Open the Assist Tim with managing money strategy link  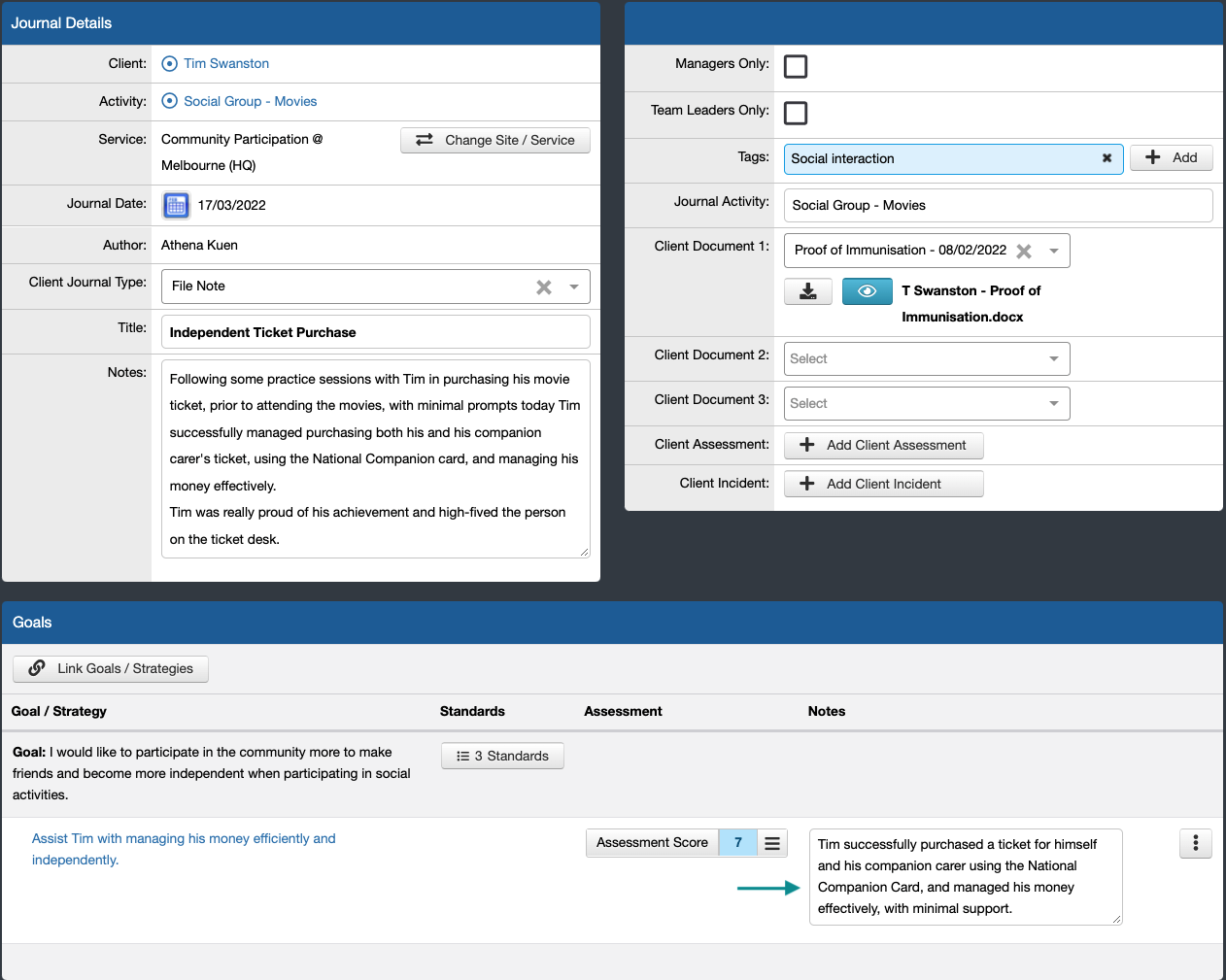pos(184,849)
